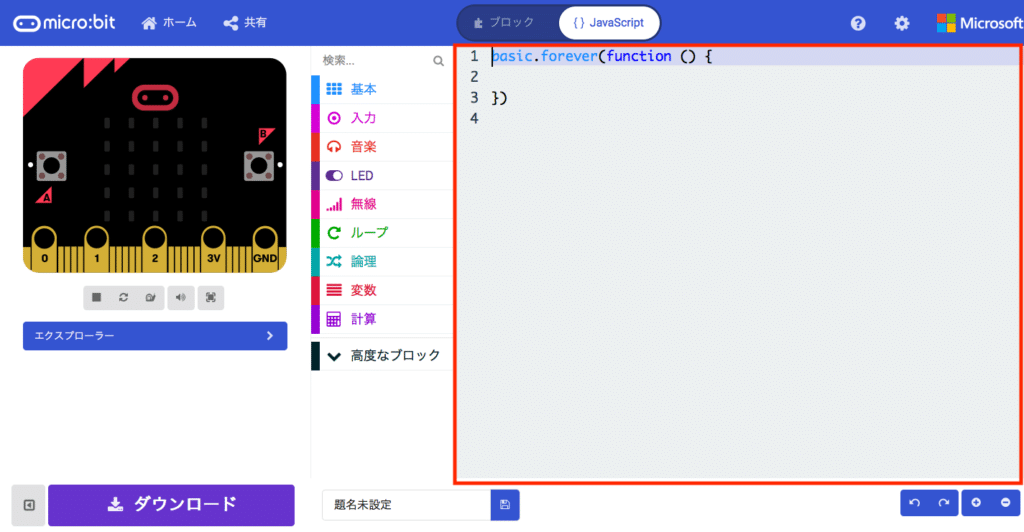Image resolution: width=1024 pixels, height=532 pixels.
Task: Save the project with floppy icon
Action: [505, 505]
